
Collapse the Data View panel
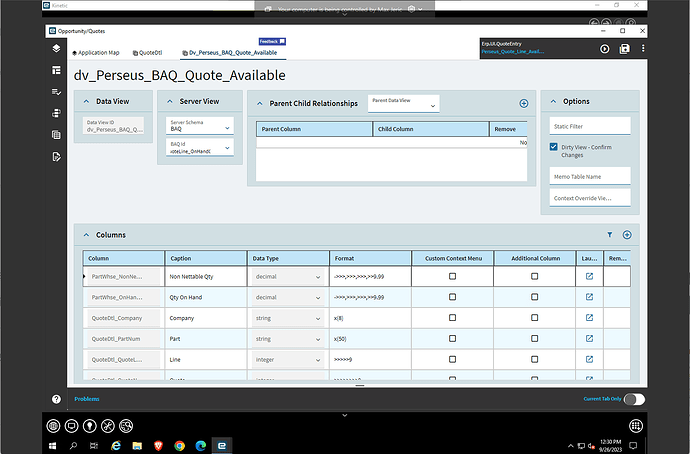86,101
